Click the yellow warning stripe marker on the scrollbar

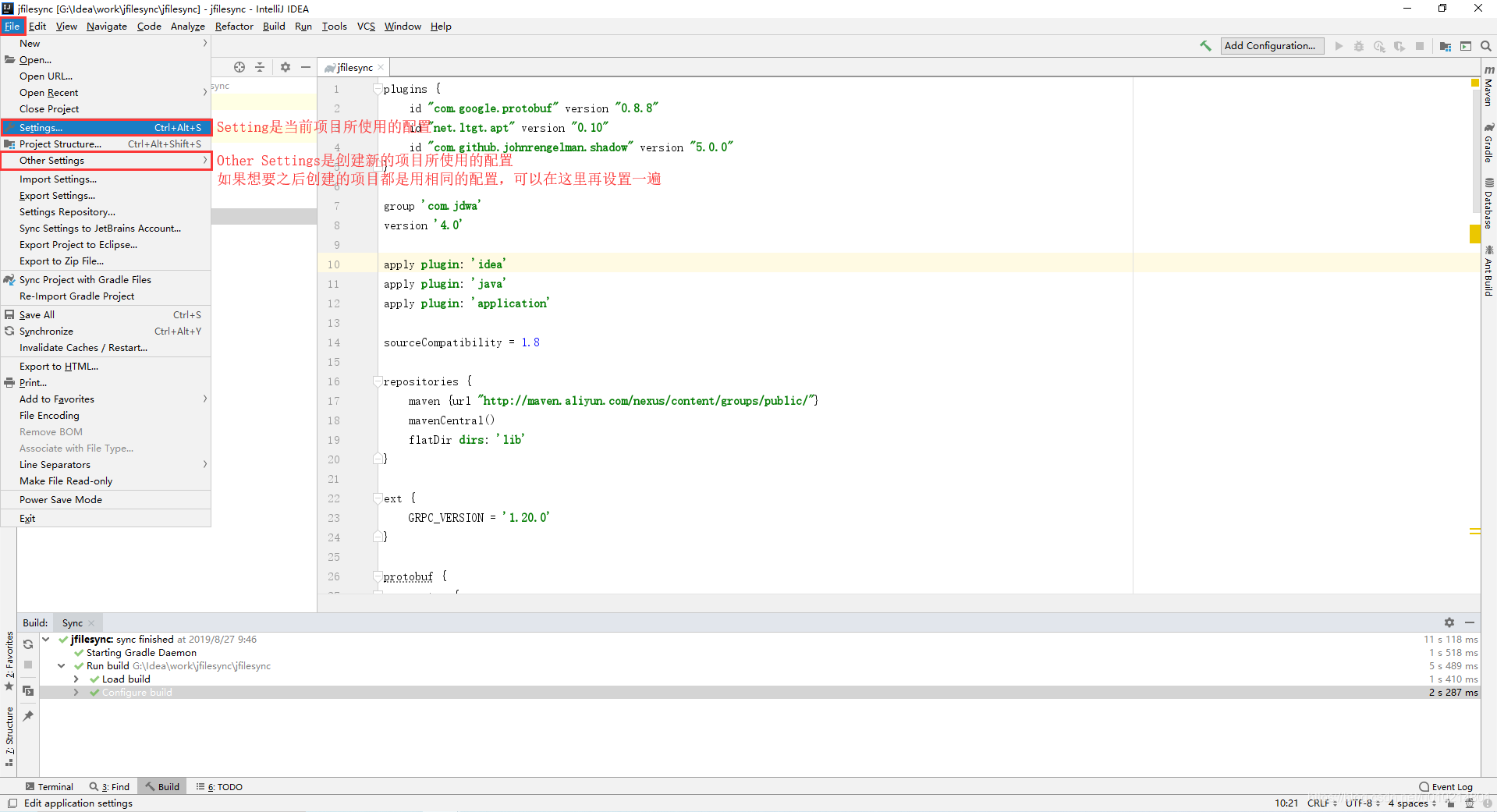pos(1475,234)
